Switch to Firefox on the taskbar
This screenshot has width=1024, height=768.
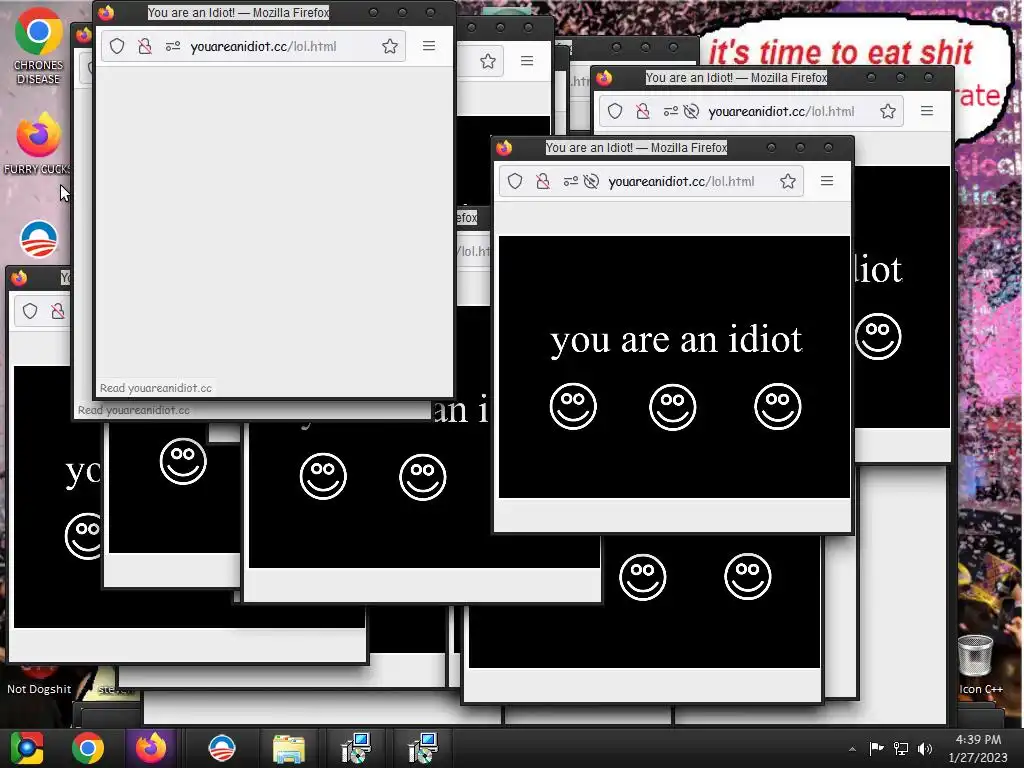[151, 748]
